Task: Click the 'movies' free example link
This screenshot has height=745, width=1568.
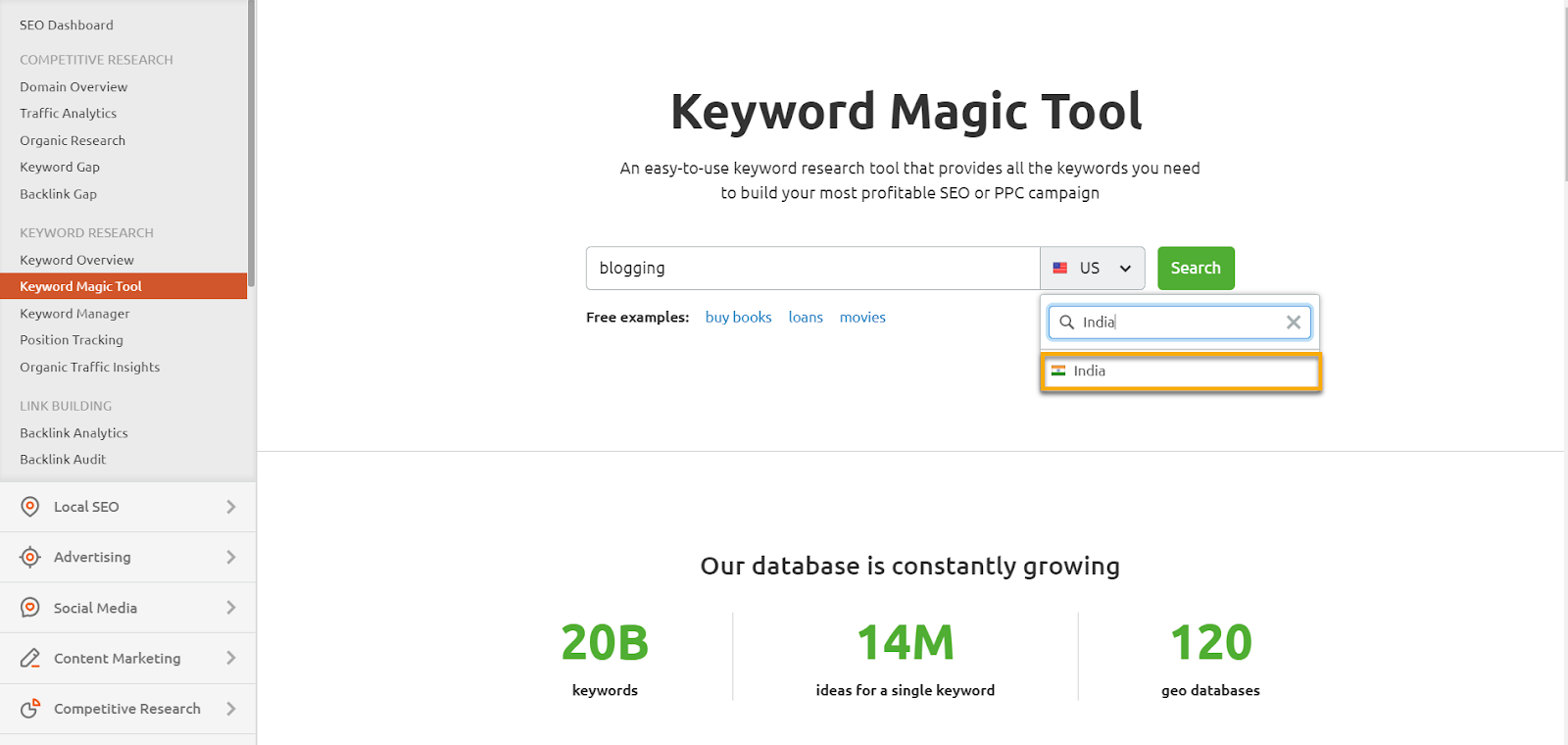Action: pos(862,318)
